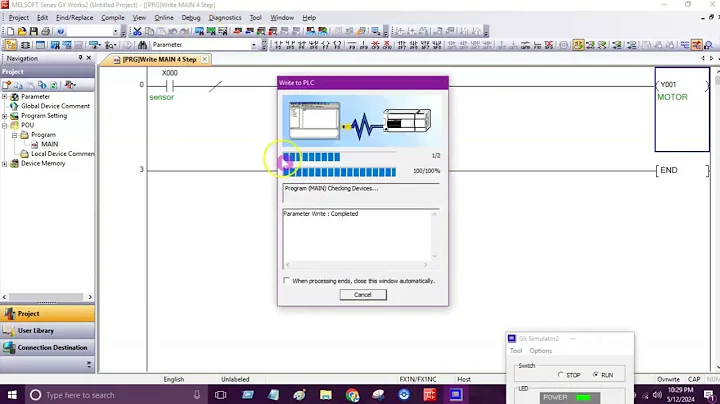This screenshot has height=404, width=720.
Task: Select MAIN program in the project tree
Action: (x=49, y=144)
